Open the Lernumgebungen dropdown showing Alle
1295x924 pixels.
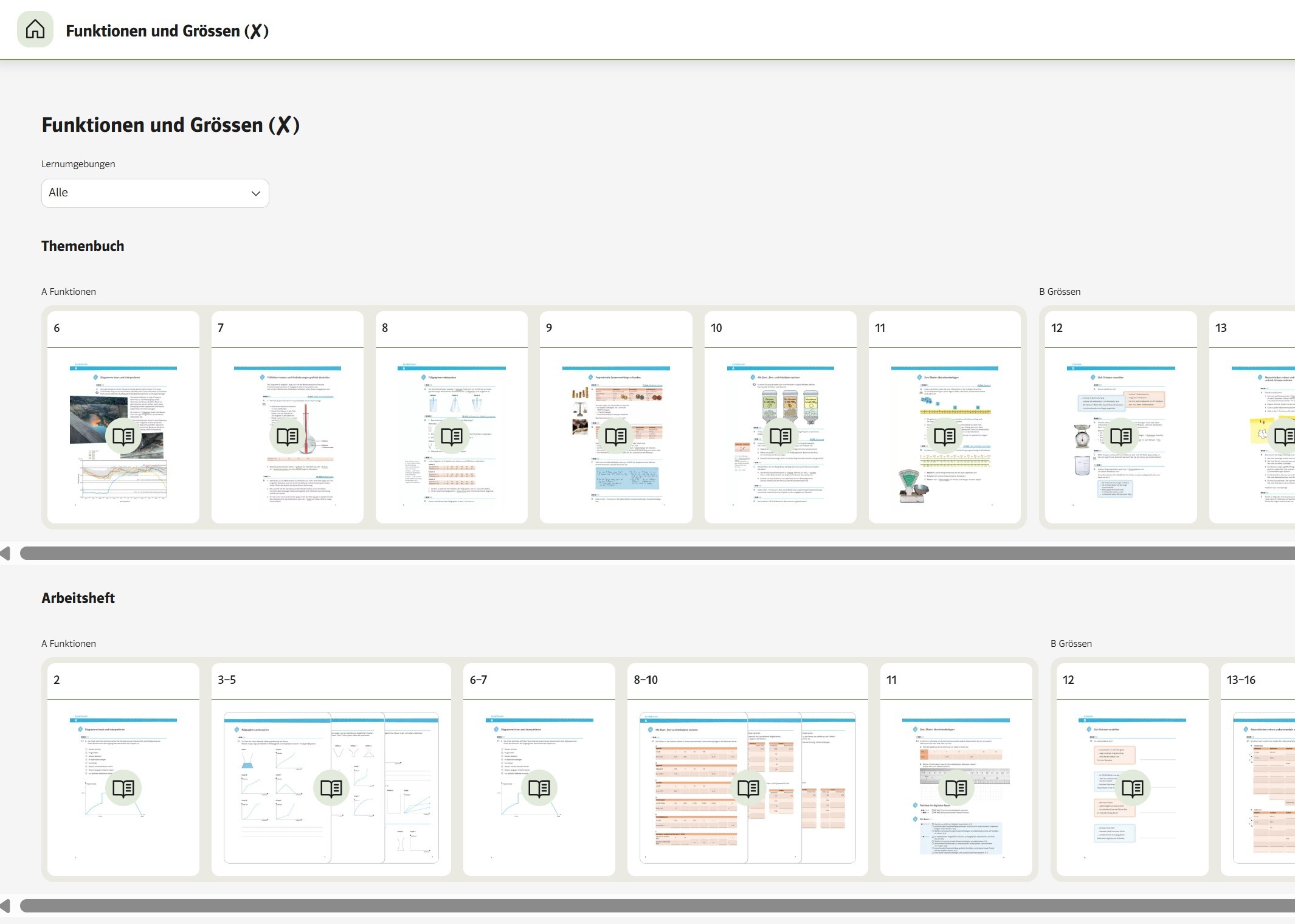146,193
